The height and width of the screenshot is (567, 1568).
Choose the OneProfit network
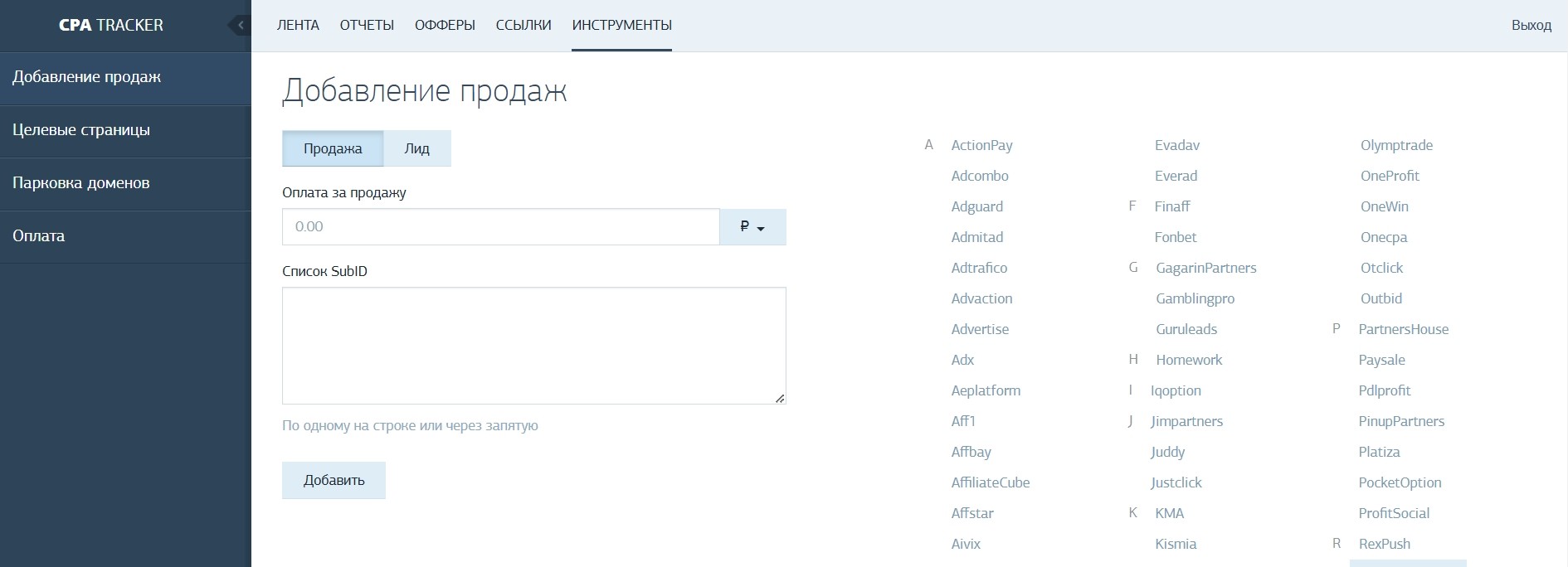[x=1390, y=176]
